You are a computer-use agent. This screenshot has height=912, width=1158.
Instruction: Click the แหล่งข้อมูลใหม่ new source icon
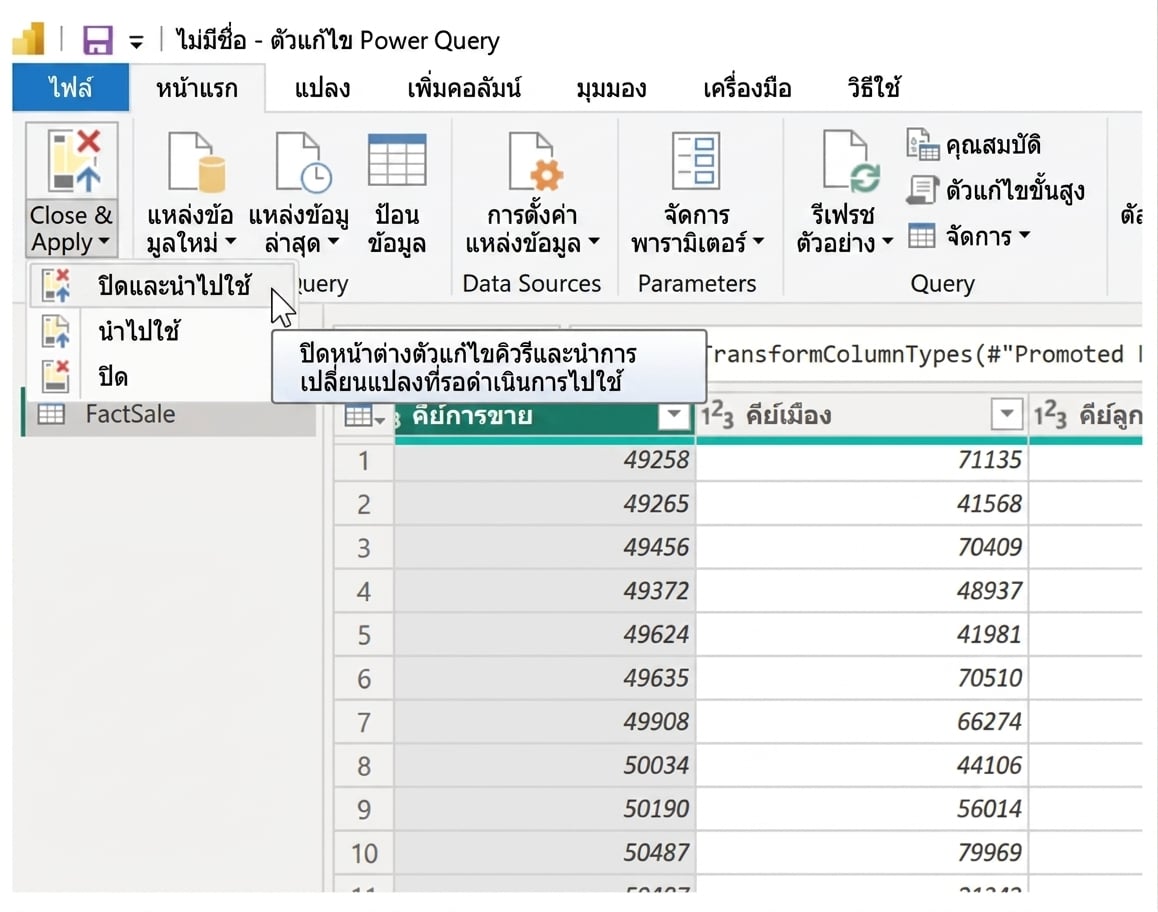196,162
